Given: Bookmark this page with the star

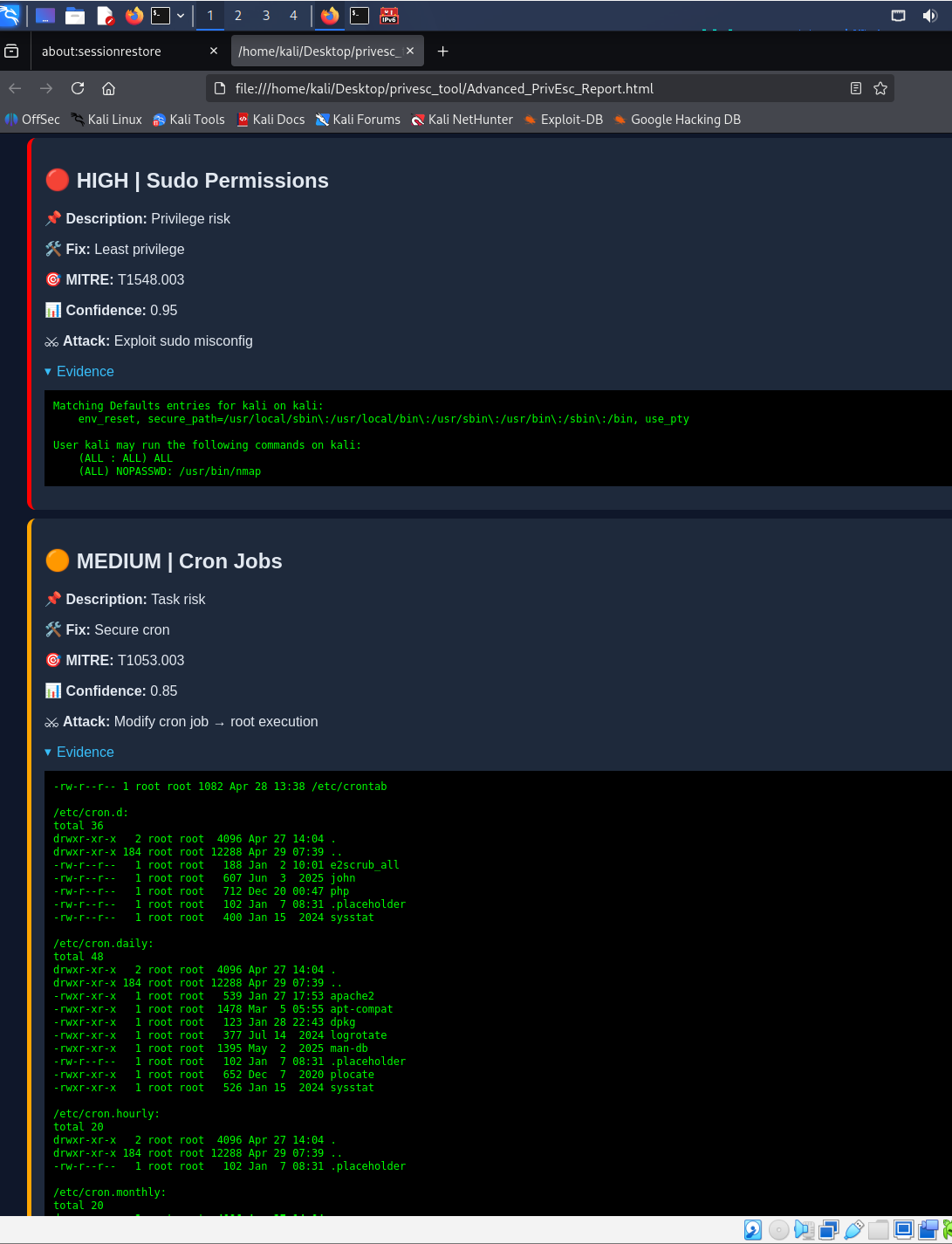Looking at the screenshot, I should [880, 88].
